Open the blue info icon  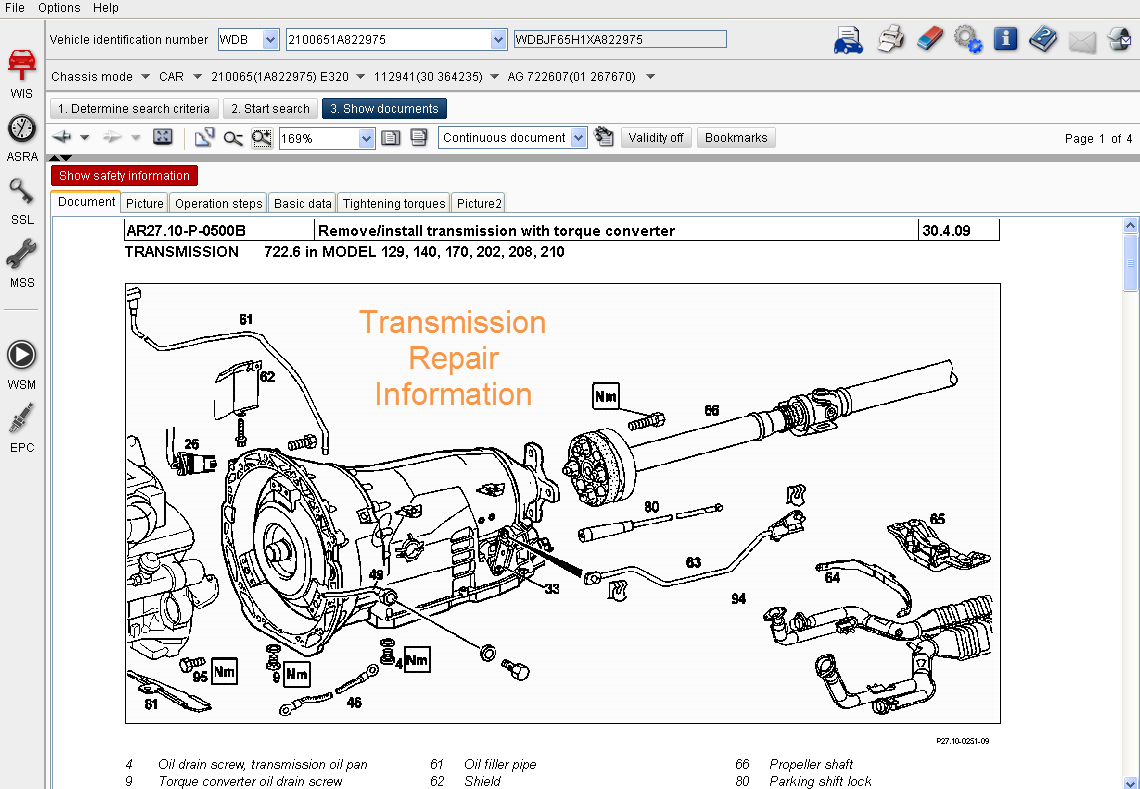click(1005, 40)
